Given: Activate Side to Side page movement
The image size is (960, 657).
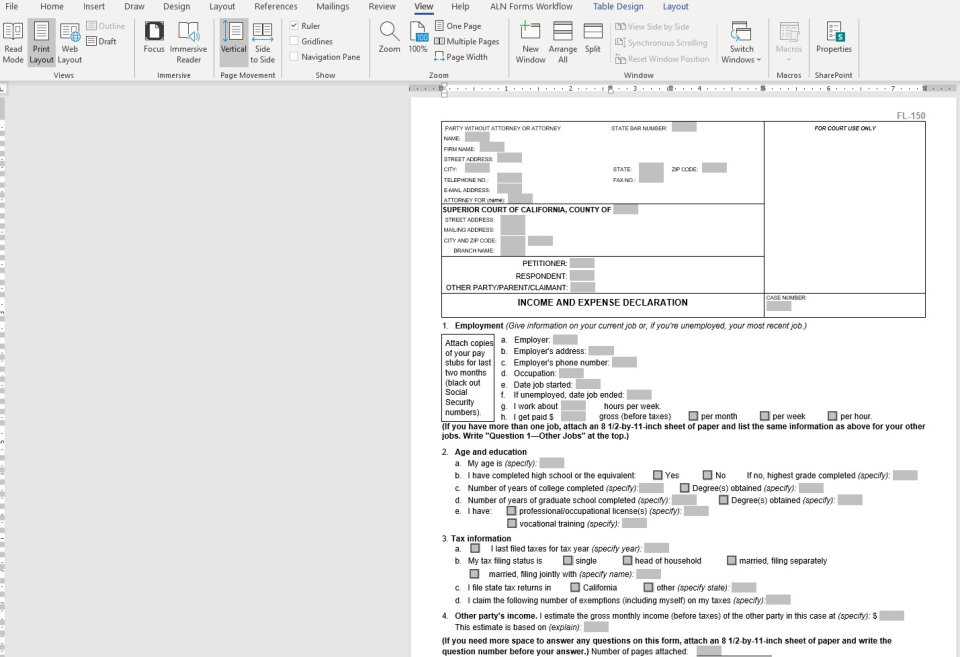Looking at the screenshot, I should tap(263, 41).
